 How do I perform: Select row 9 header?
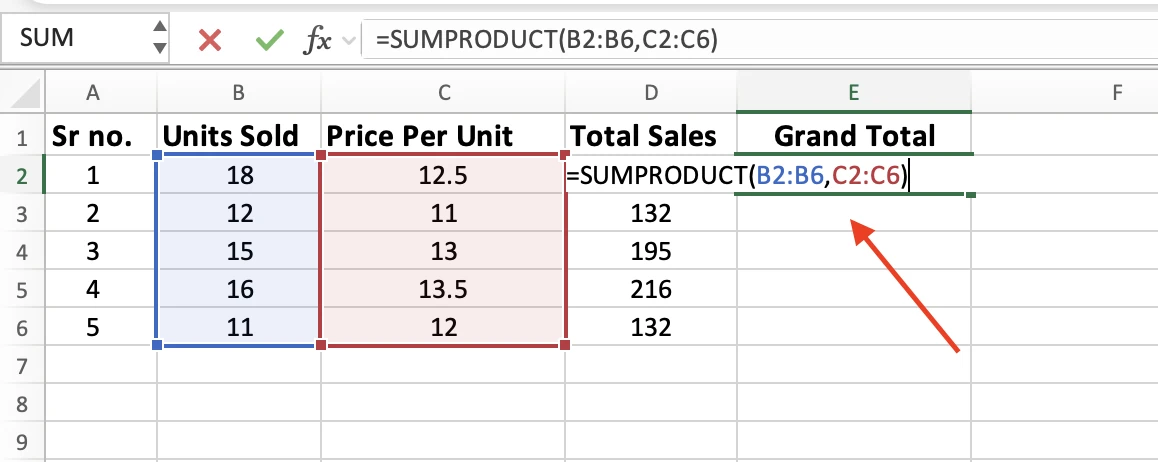22,442
